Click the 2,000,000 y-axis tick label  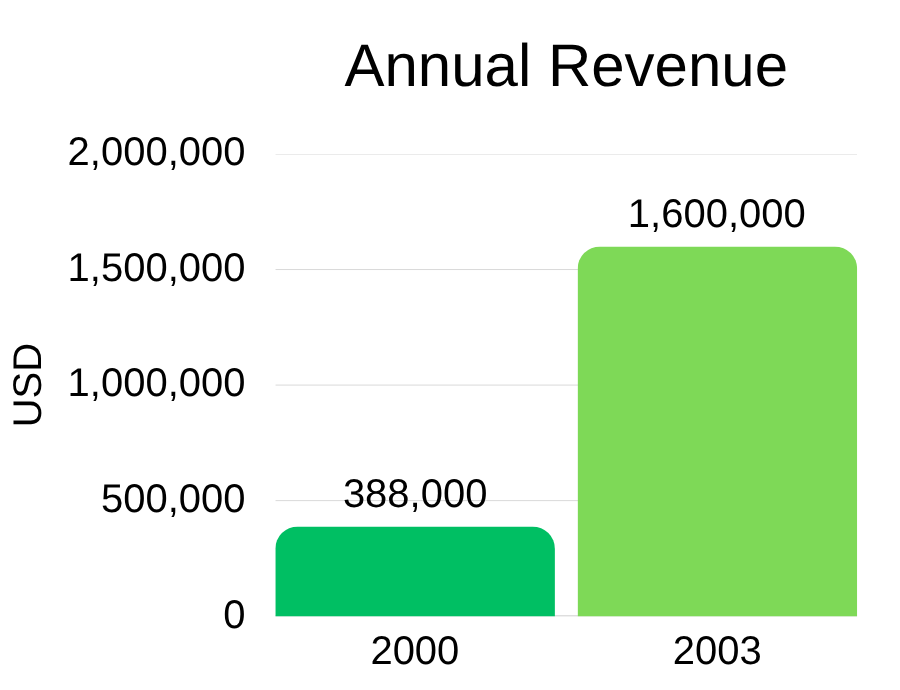(156, 153)
